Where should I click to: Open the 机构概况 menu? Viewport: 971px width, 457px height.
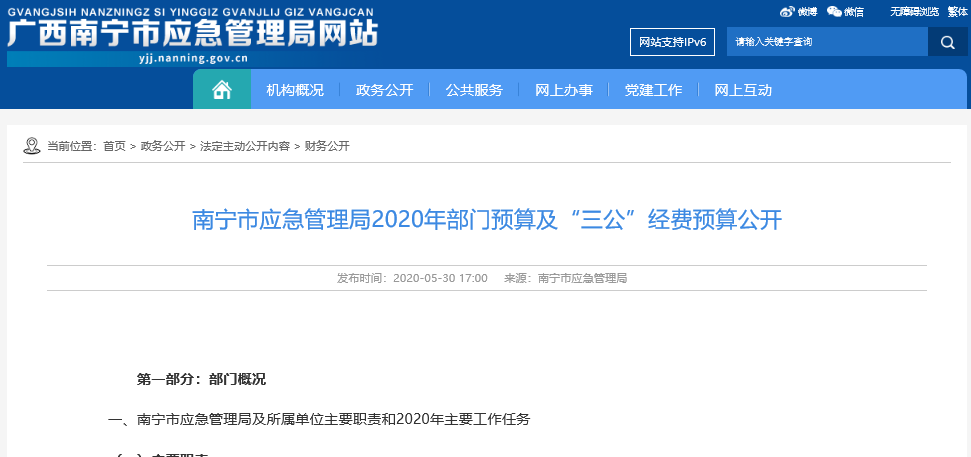(295, 90)
